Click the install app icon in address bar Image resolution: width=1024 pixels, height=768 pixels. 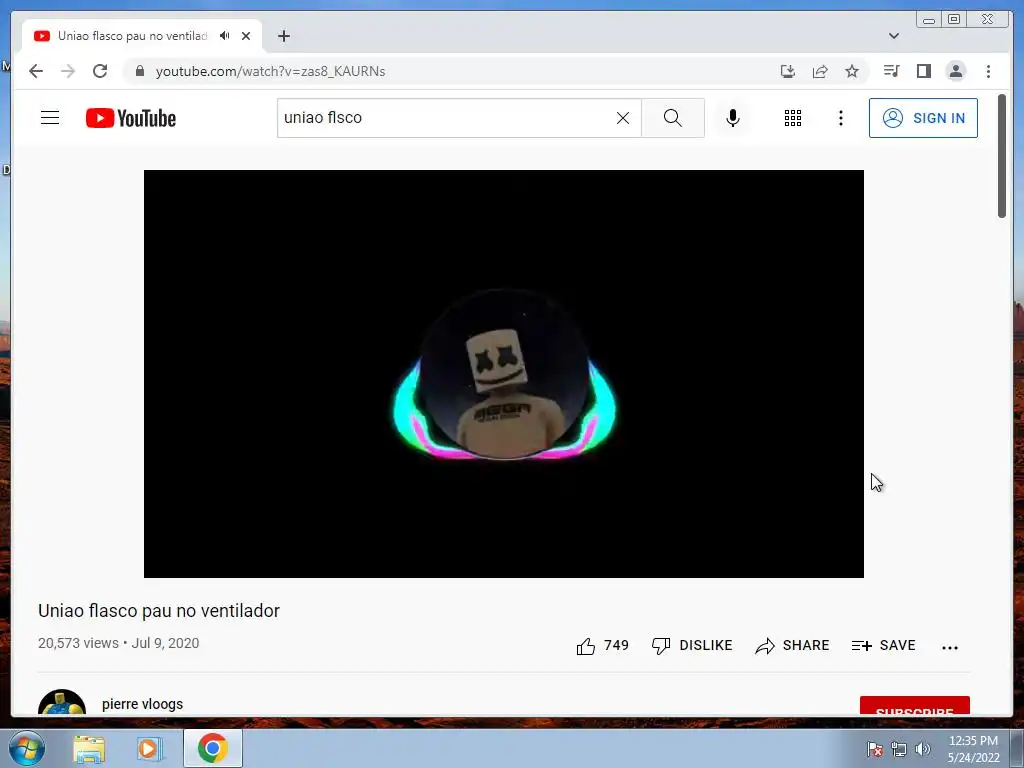coord(788,71)
